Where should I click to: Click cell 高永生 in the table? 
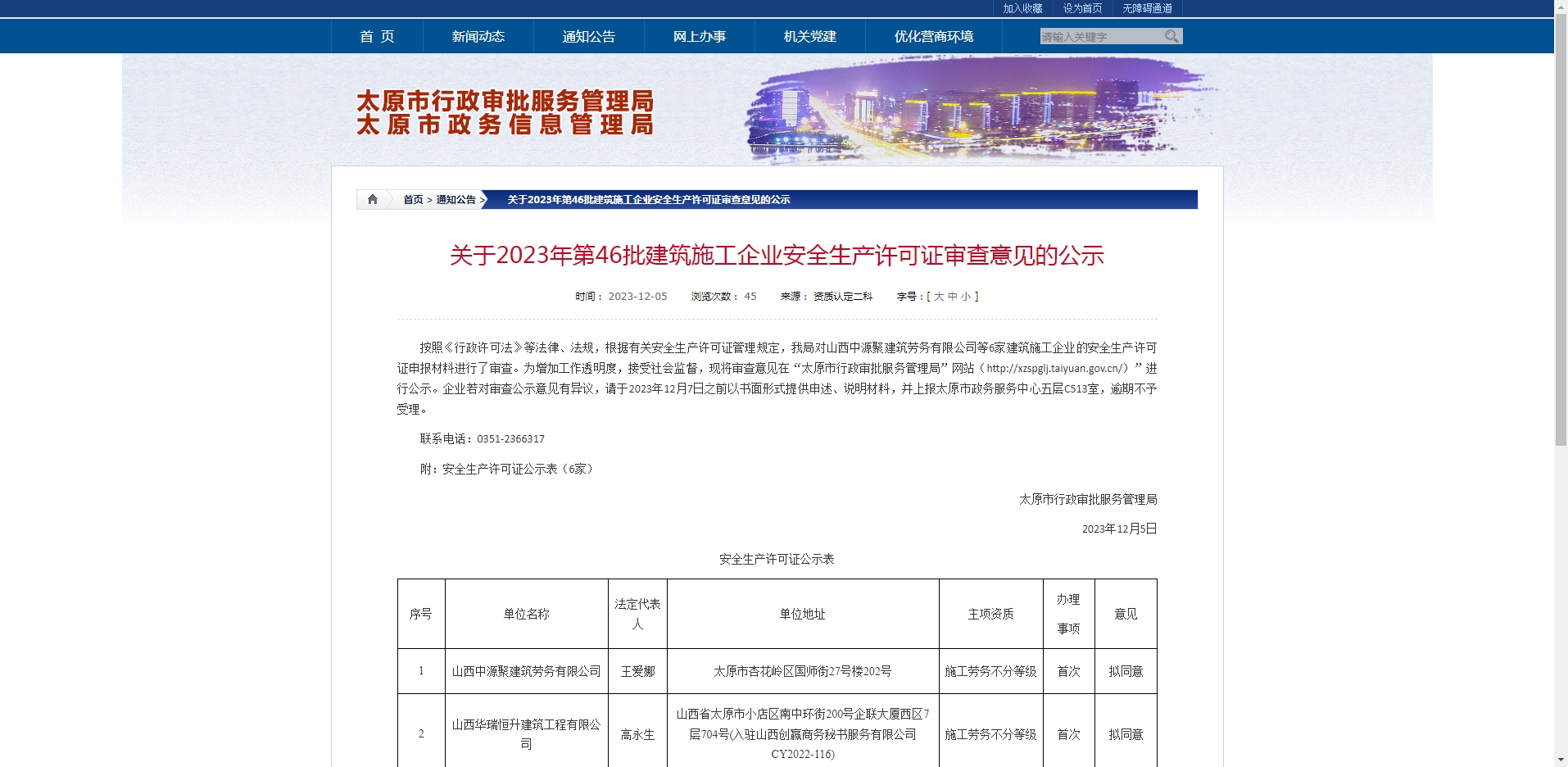point(637,734)
